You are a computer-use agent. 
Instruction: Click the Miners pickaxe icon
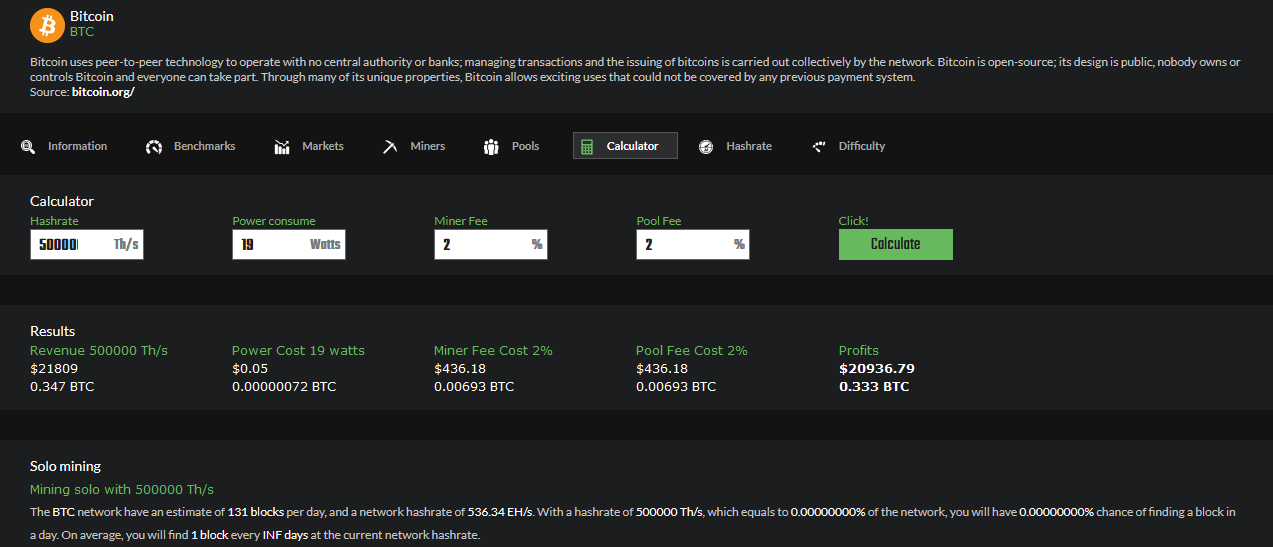click(390, 147)
